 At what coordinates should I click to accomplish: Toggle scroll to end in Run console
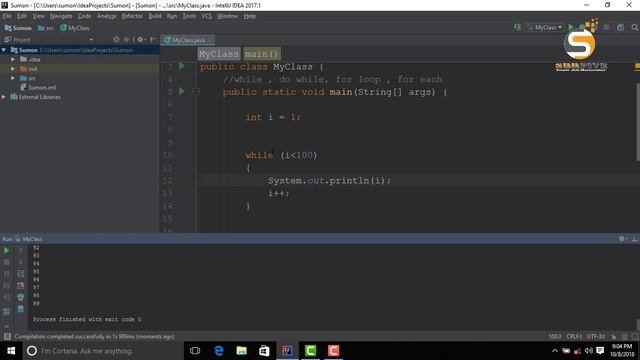20,286
